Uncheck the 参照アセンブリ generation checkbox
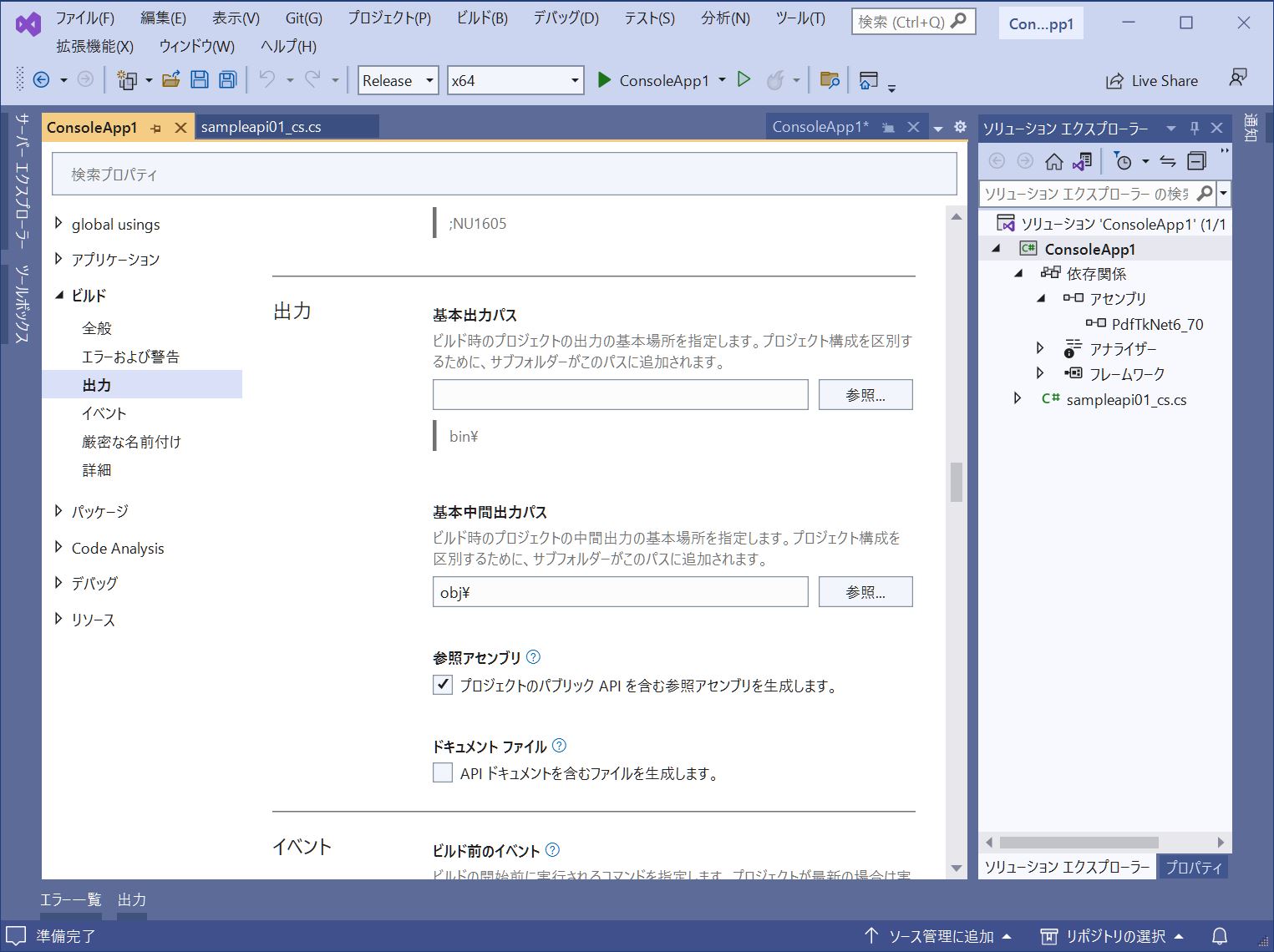This screenshot has height=952, width=1274. pos(443,686)
